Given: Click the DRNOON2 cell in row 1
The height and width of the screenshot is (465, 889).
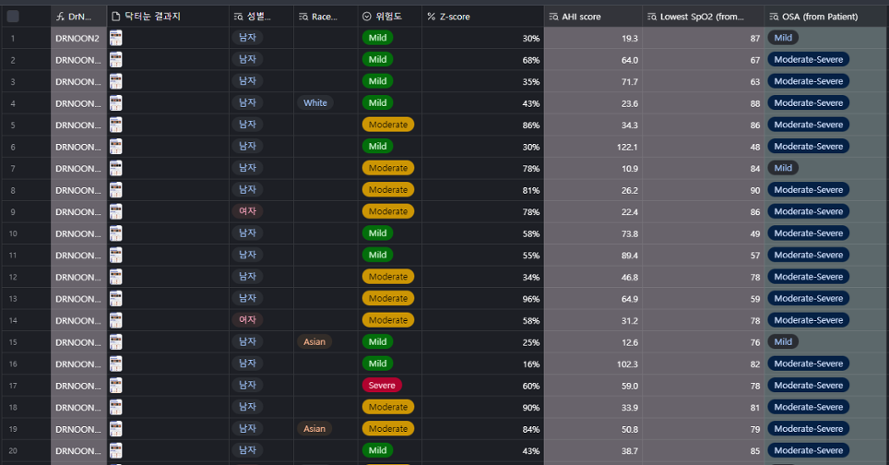Looking at the screenshot, I should tap(78, 38).
